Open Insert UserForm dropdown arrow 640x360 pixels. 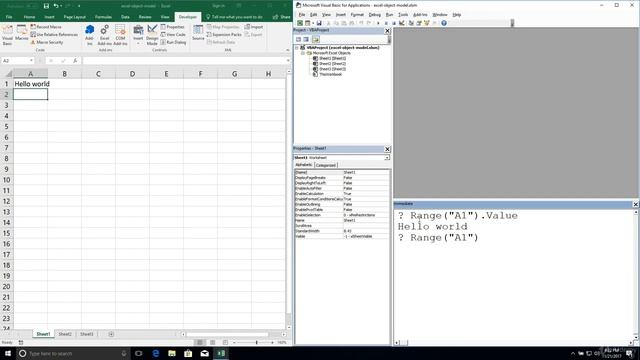click(313, 23)
